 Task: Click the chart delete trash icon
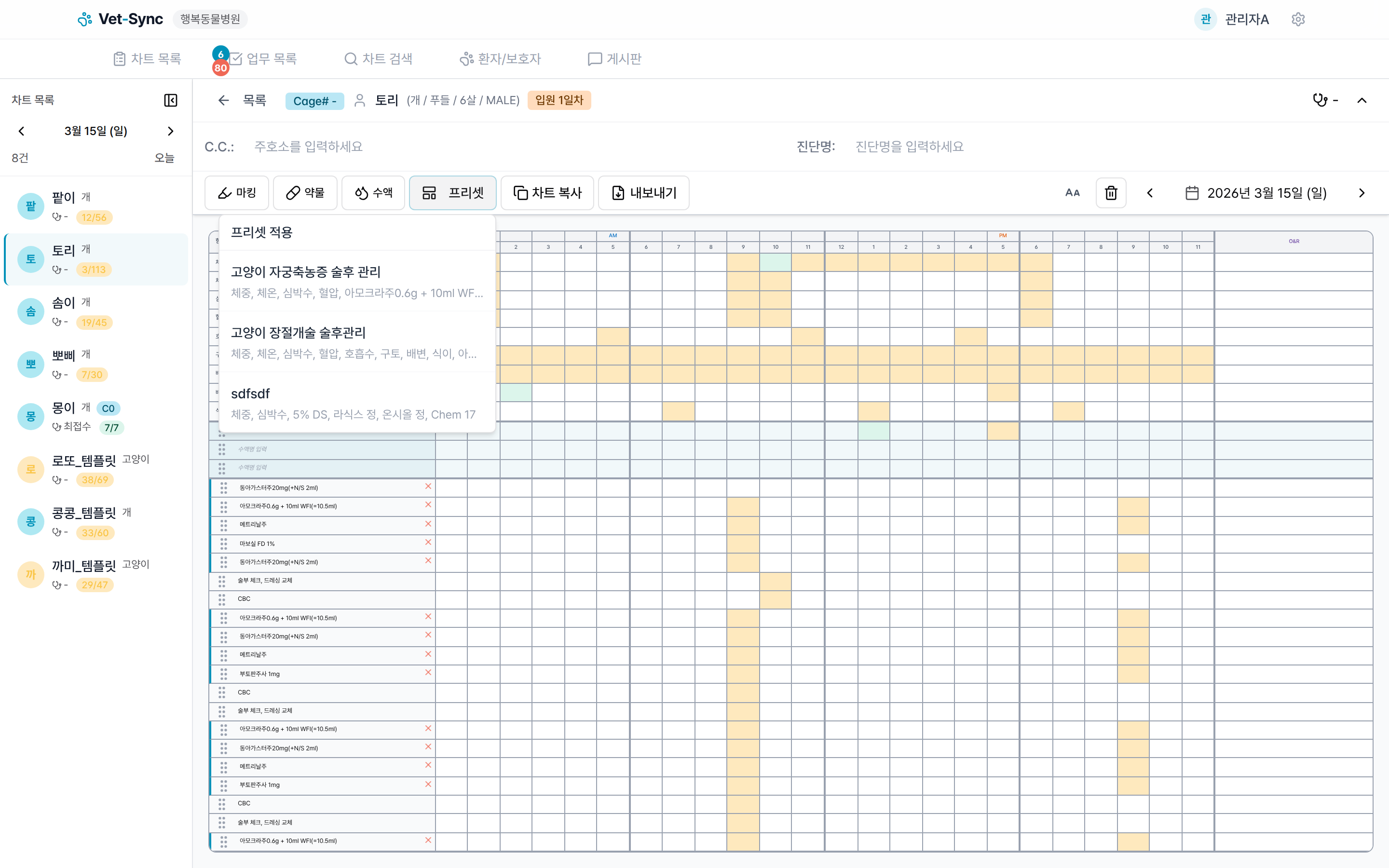click(x=1111, y=192)
